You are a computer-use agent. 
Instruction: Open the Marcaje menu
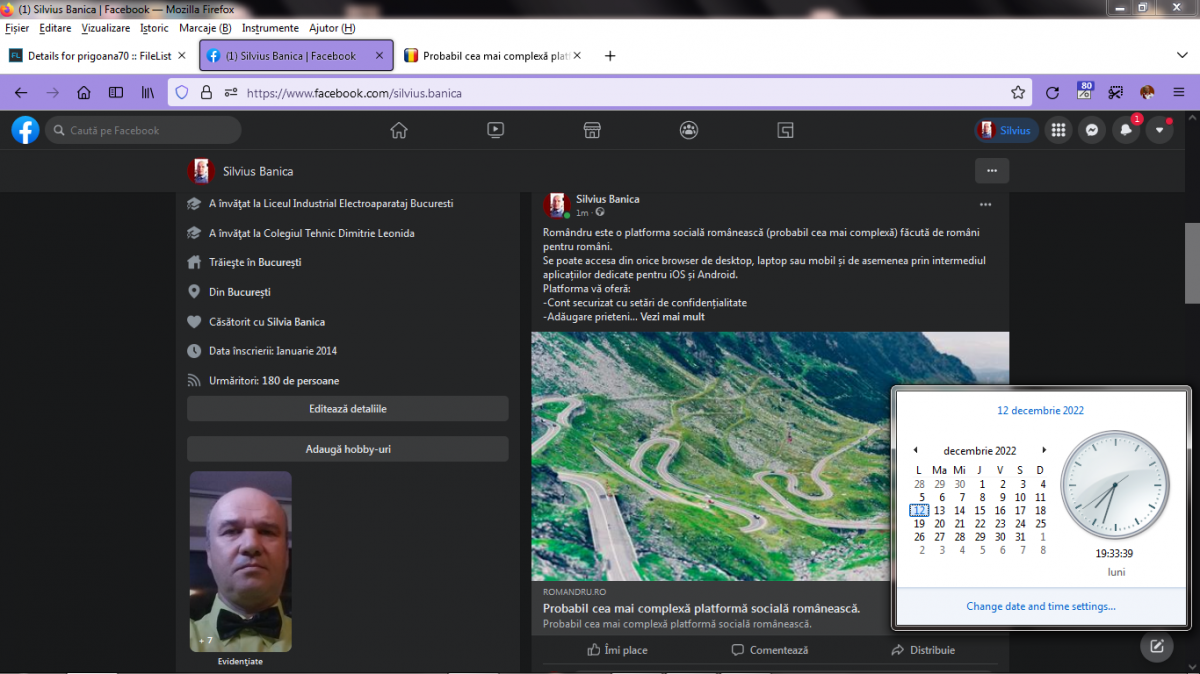204,28
